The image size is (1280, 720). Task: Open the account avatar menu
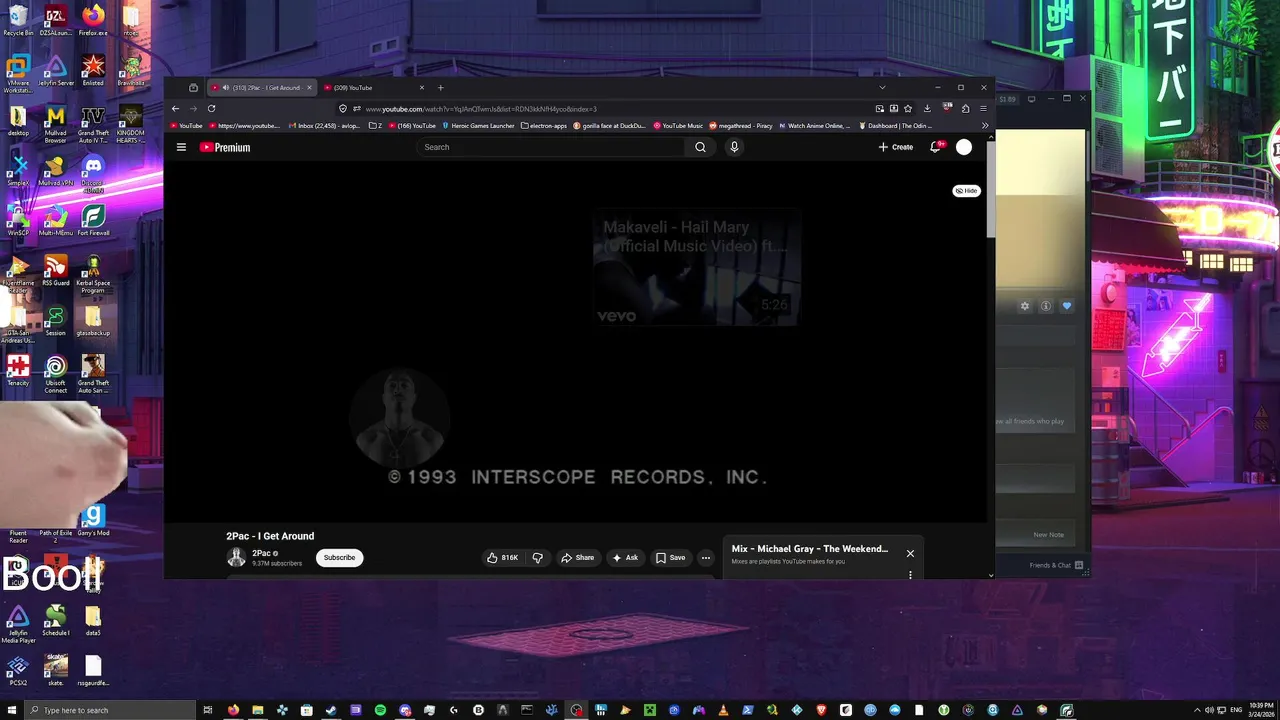(964, 147)
